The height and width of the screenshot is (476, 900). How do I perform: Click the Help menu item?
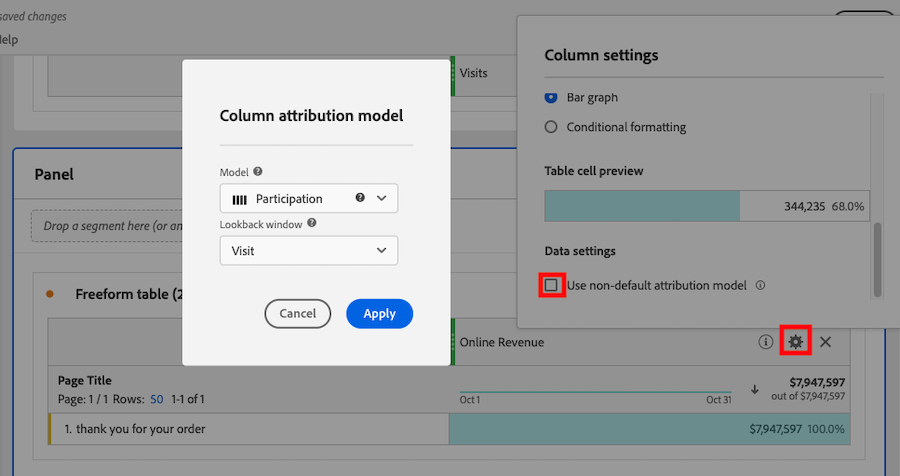coord(8,40)
